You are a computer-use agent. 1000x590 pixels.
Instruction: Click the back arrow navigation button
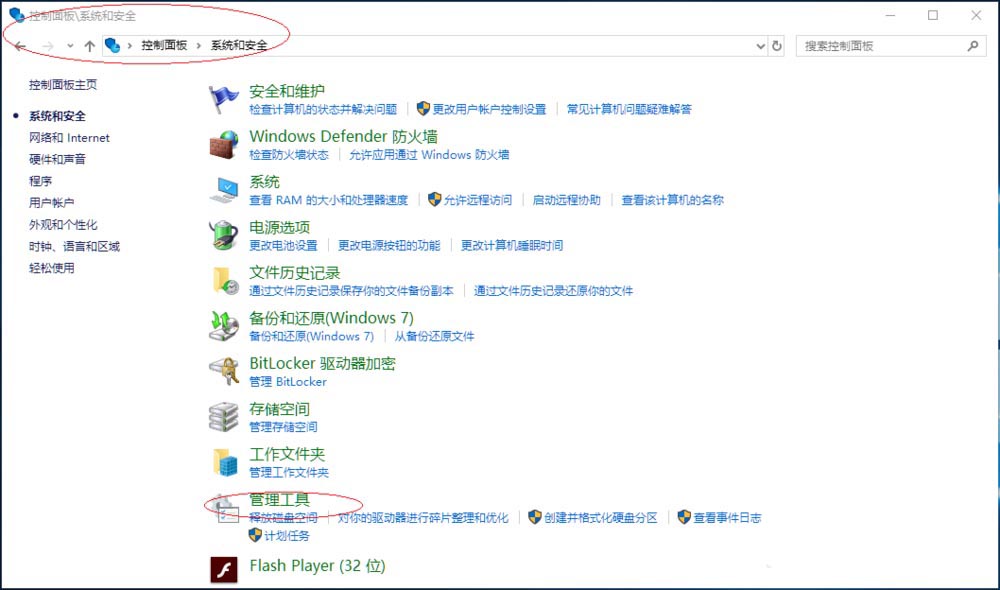point(20,46)
